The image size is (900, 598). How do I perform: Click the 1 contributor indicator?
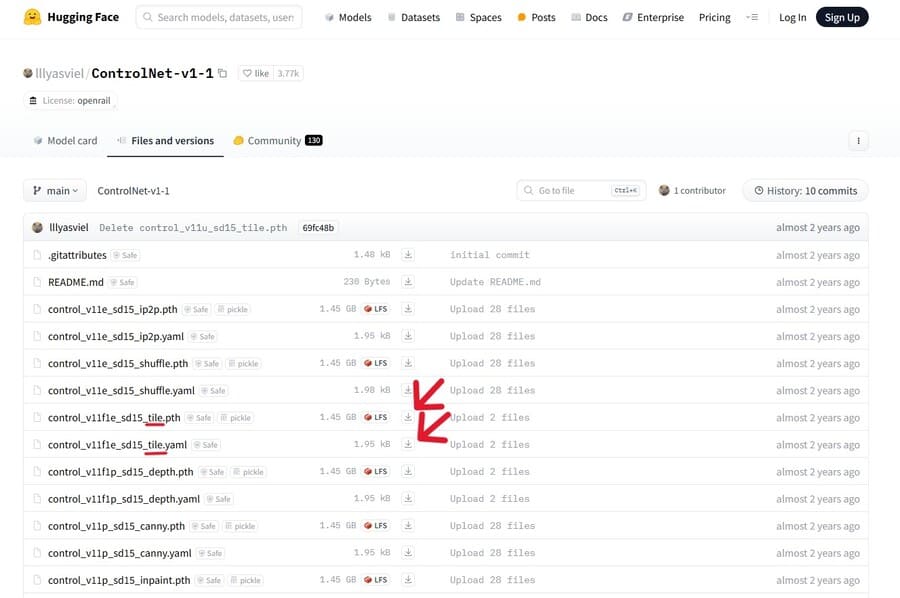(692, 191)
